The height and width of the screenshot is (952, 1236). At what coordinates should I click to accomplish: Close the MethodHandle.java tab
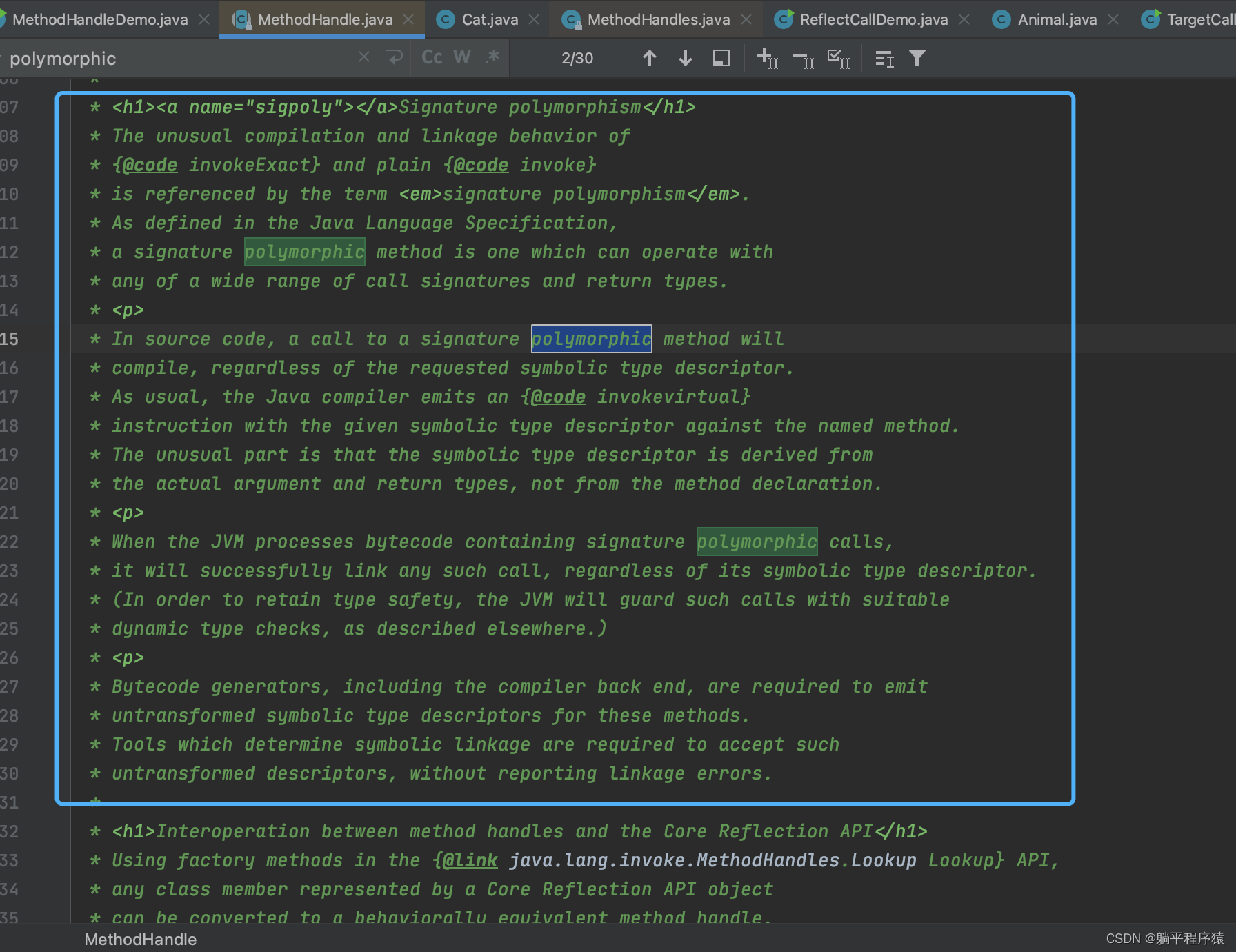click(408, 19)
